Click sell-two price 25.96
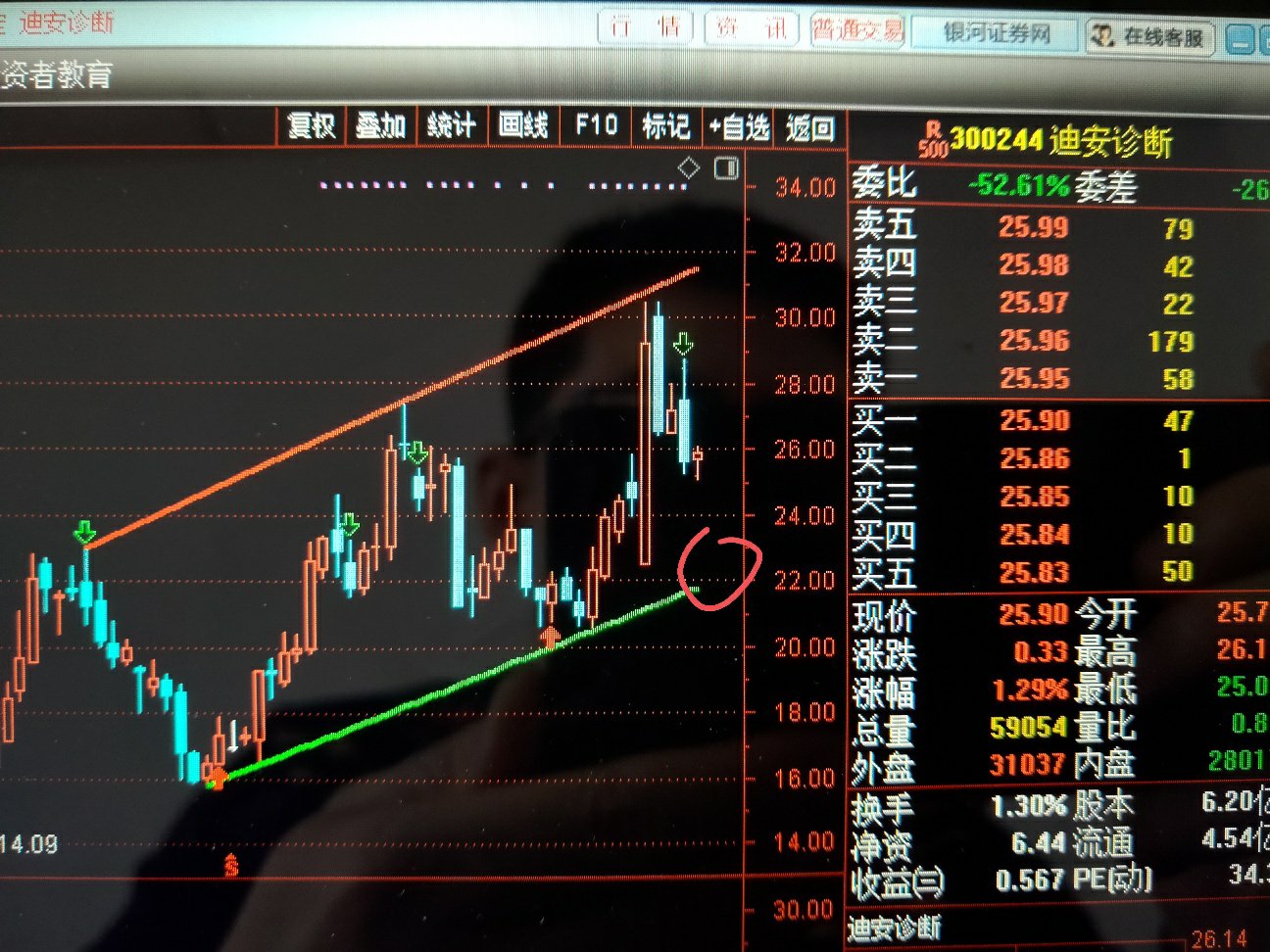 point(1034,340)
